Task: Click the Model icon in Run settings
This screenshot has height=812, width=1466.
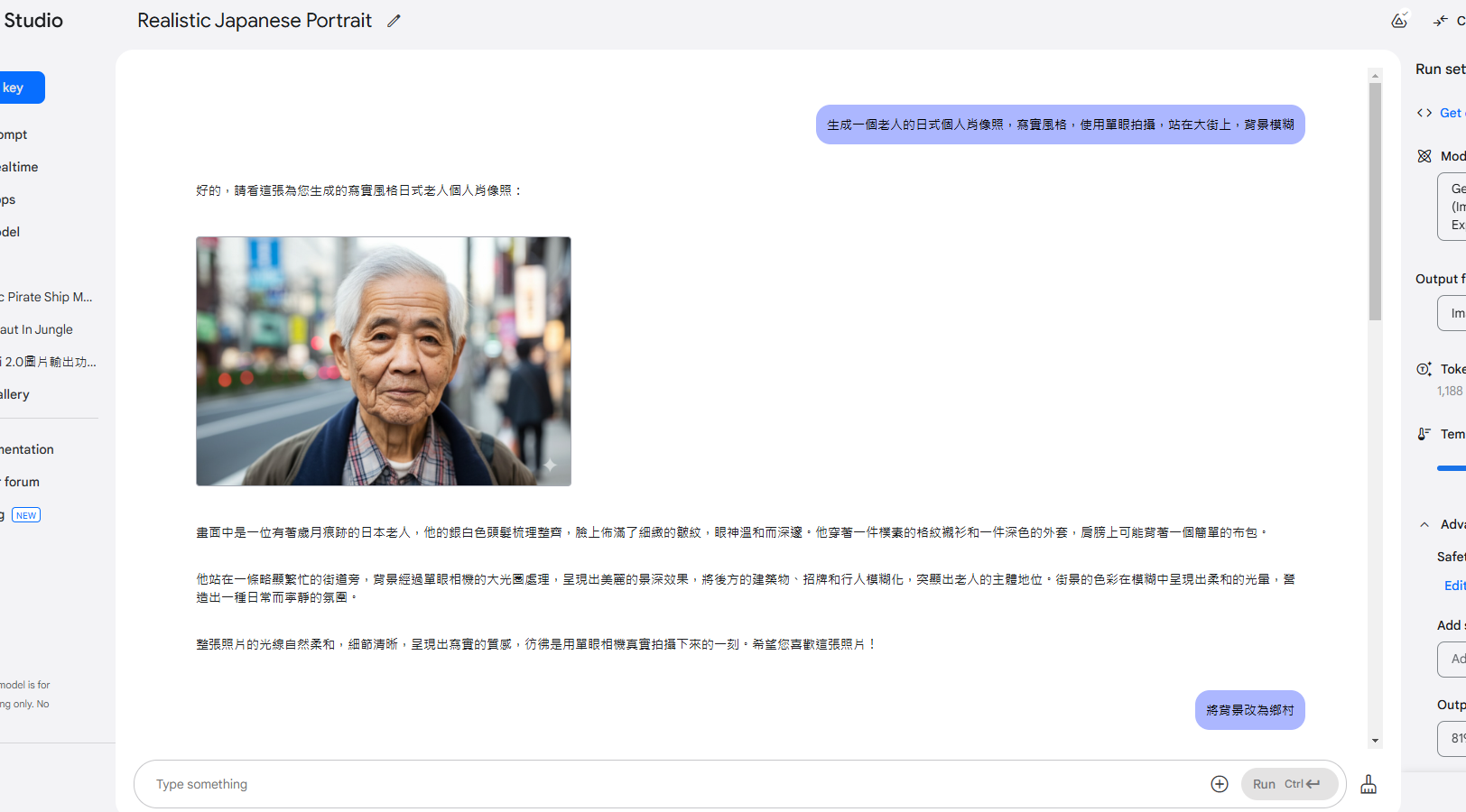Action: pos(1424,156)
